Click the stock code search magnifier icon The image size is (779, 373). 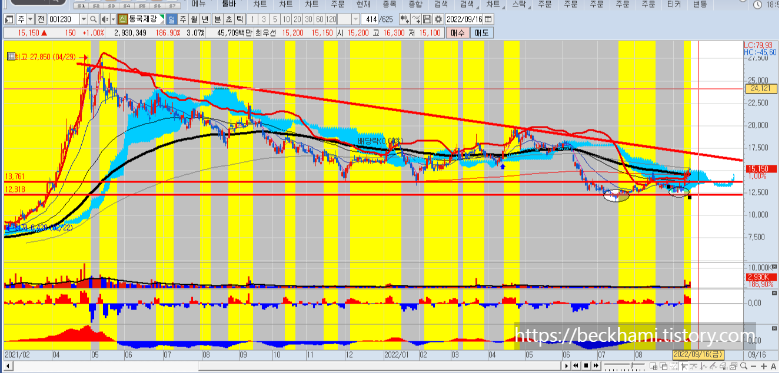[93, 19]
